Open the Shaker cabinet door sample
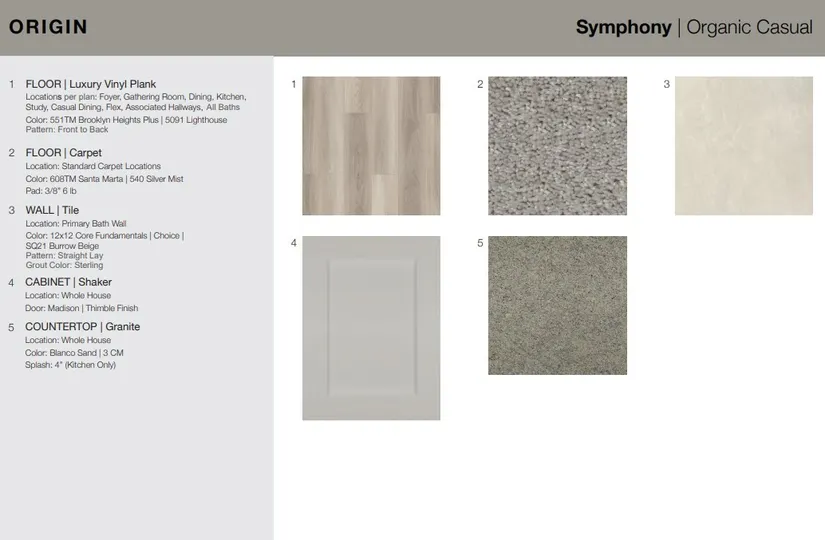The width and height of the screenshot is (825, 540). [x=371, y=328]
